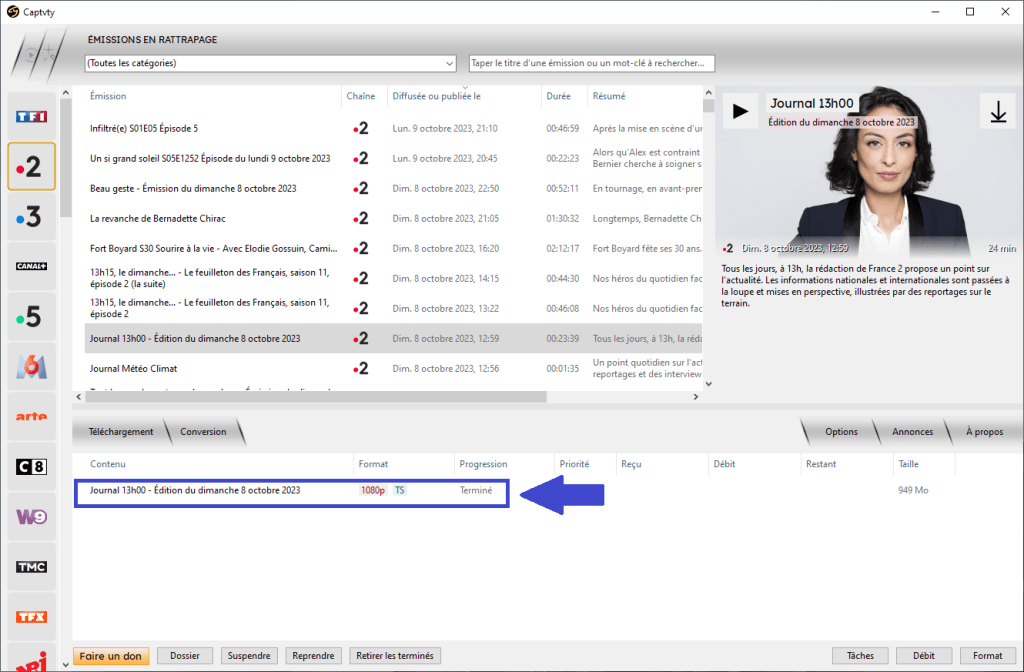Screen dimensions: 1024x672
Task: Click the 00:46:59 duration cell
Action: pyautogui.click(x=562, y=129)
